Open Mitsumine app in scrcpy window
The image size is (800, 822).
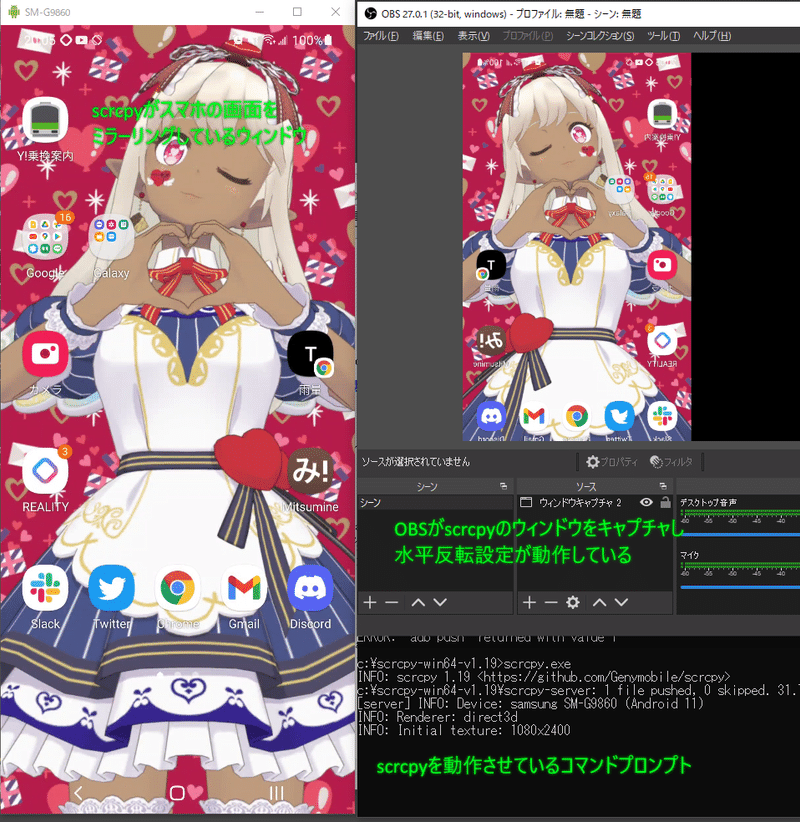click(x=310, y=471)
